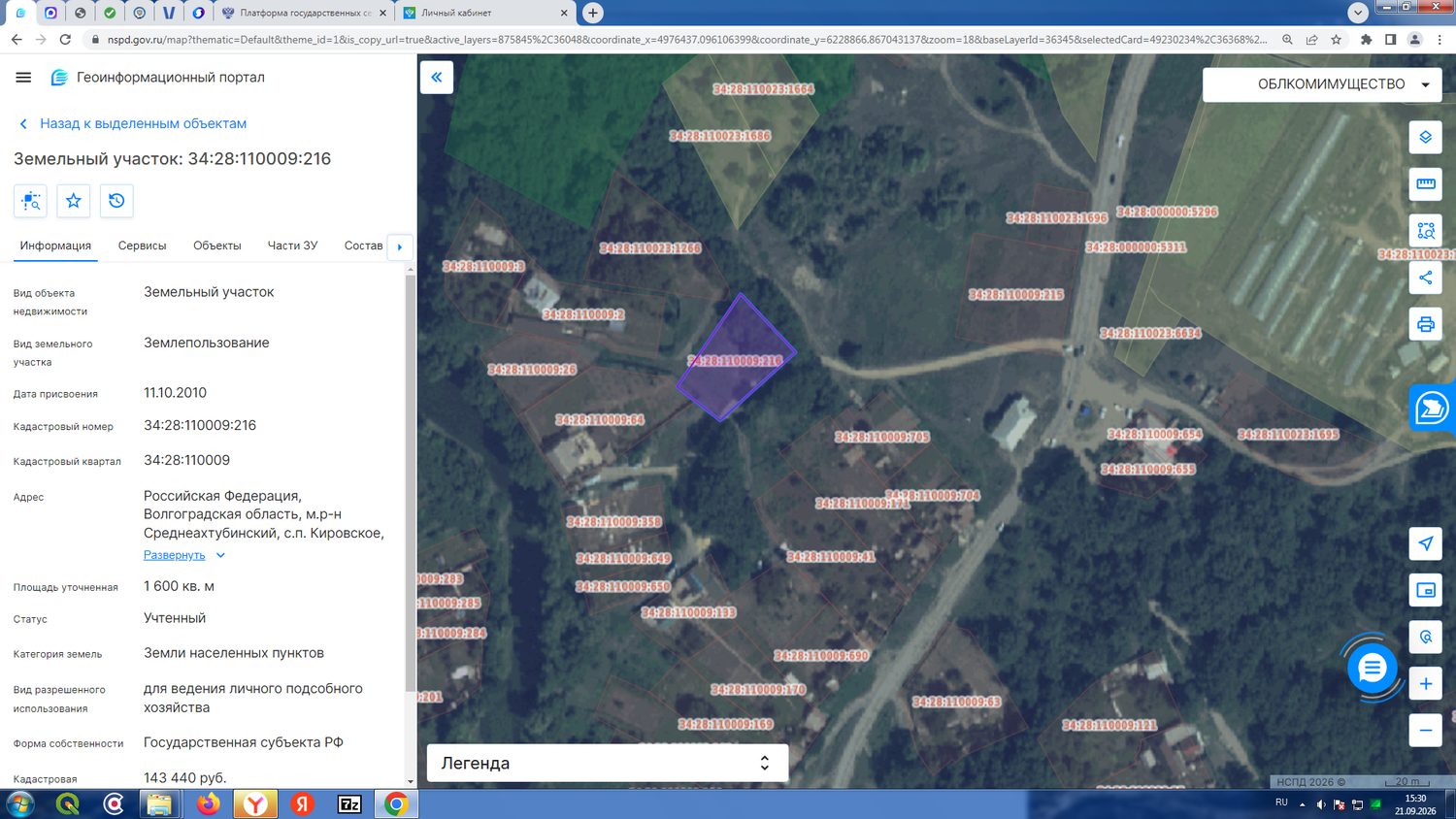The width and height of the screenshot is (1456, 819).
Task: Switch to the Сервисы tab
Action: 142,246
